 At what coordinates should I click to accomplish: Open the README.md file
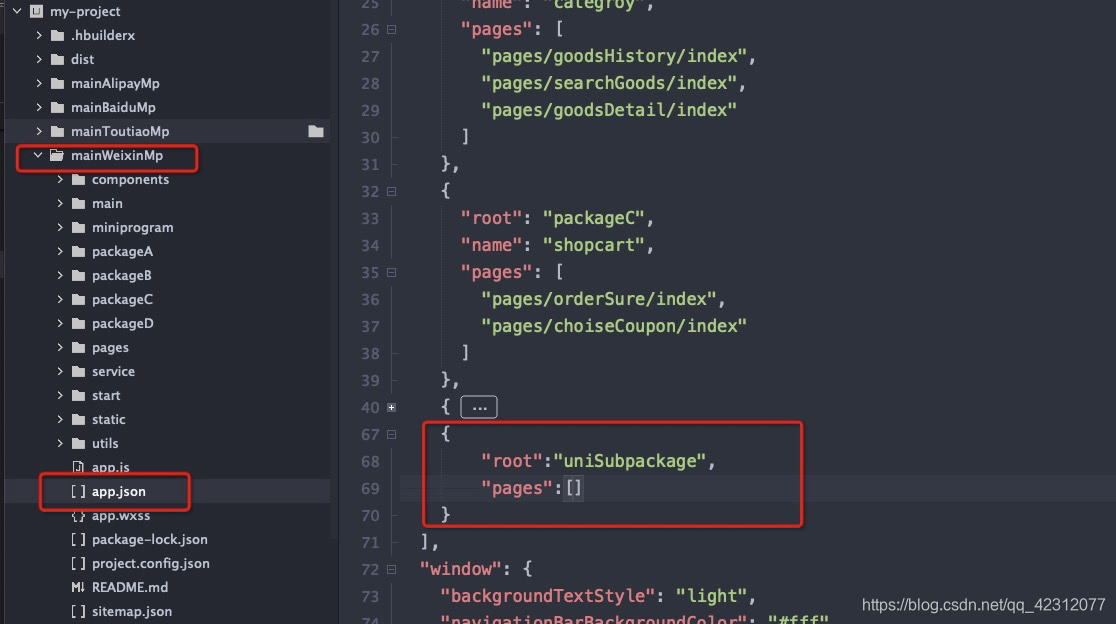click(130, 587)
